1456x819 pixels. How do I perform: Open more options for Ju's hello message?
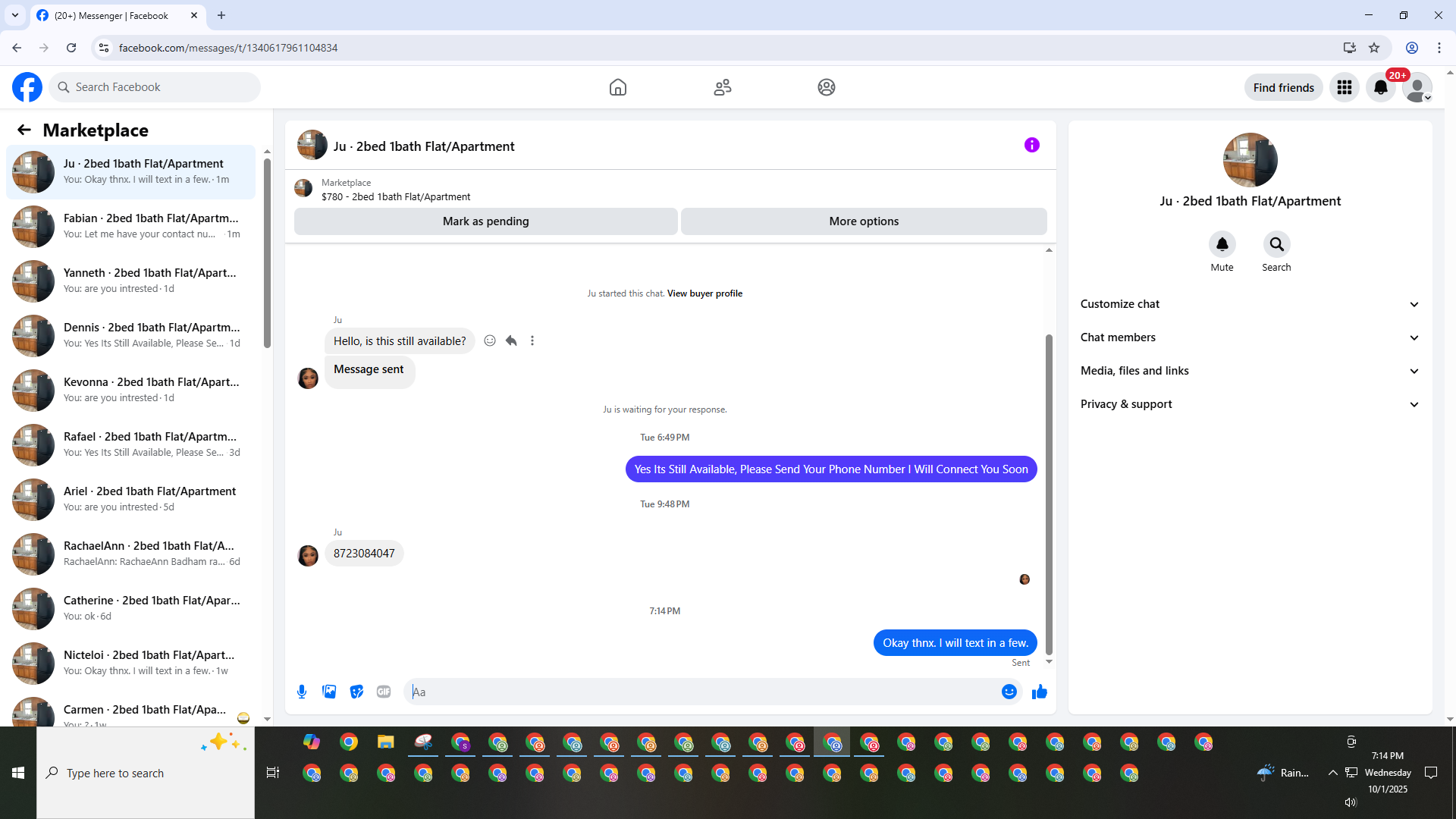tap(532, 340)
